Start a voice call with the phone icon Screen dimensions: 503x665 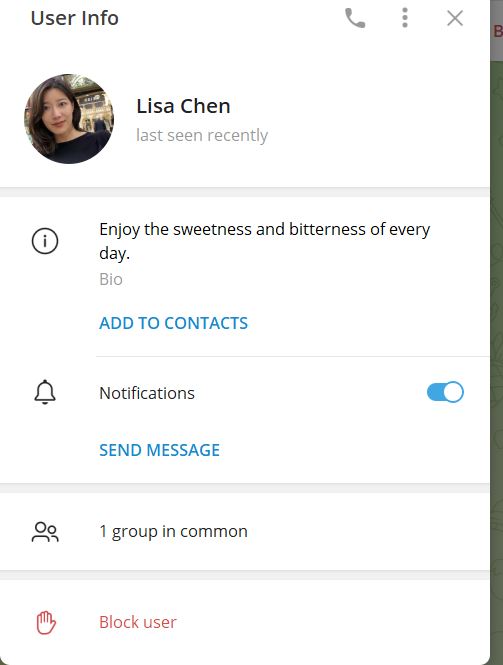[355, 18]
